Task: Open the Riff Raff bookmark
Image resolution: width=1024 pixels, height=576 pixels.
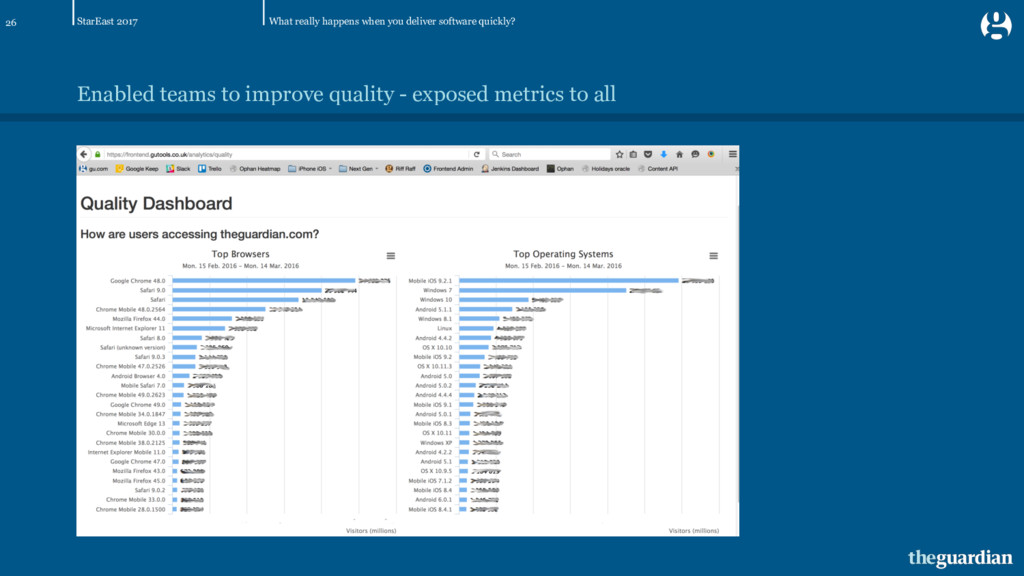Action: coord(400,168)
